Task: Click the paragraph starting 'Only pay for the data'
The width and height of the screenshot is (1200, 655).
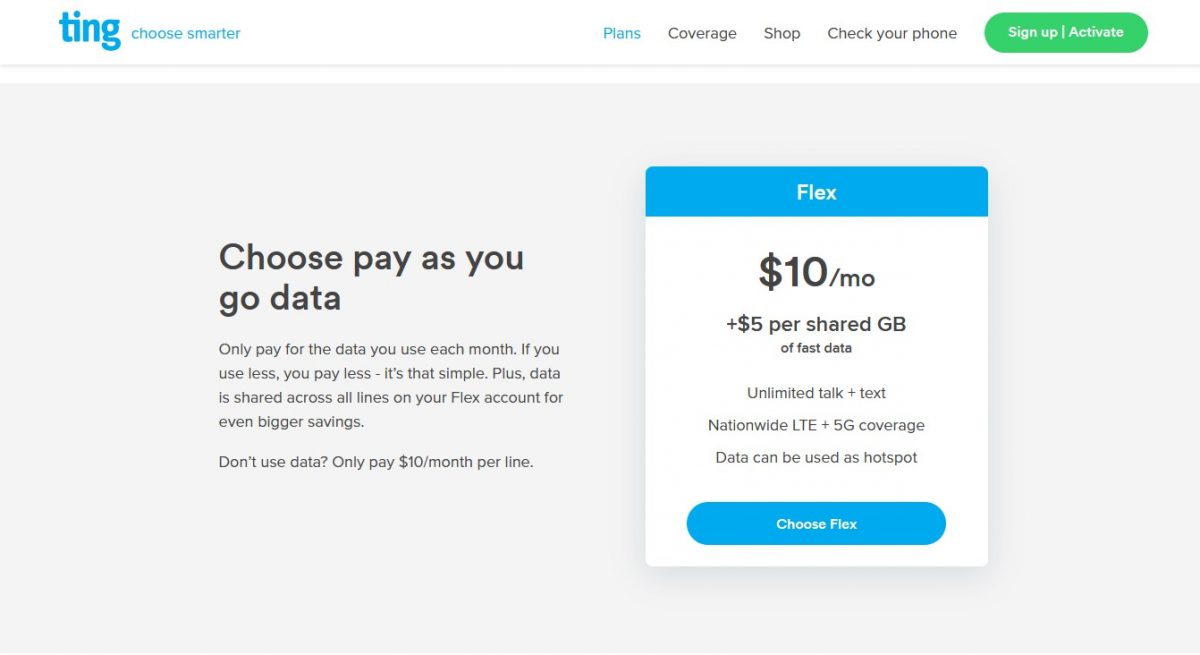Action: [x=390, y=385]
